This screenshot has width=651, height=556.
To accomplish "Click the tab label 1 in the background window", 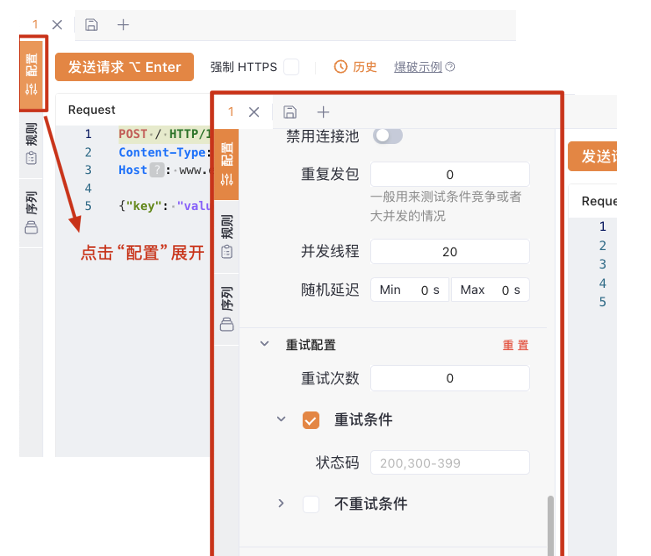I will pyautogui.click(x=35, y=25).
